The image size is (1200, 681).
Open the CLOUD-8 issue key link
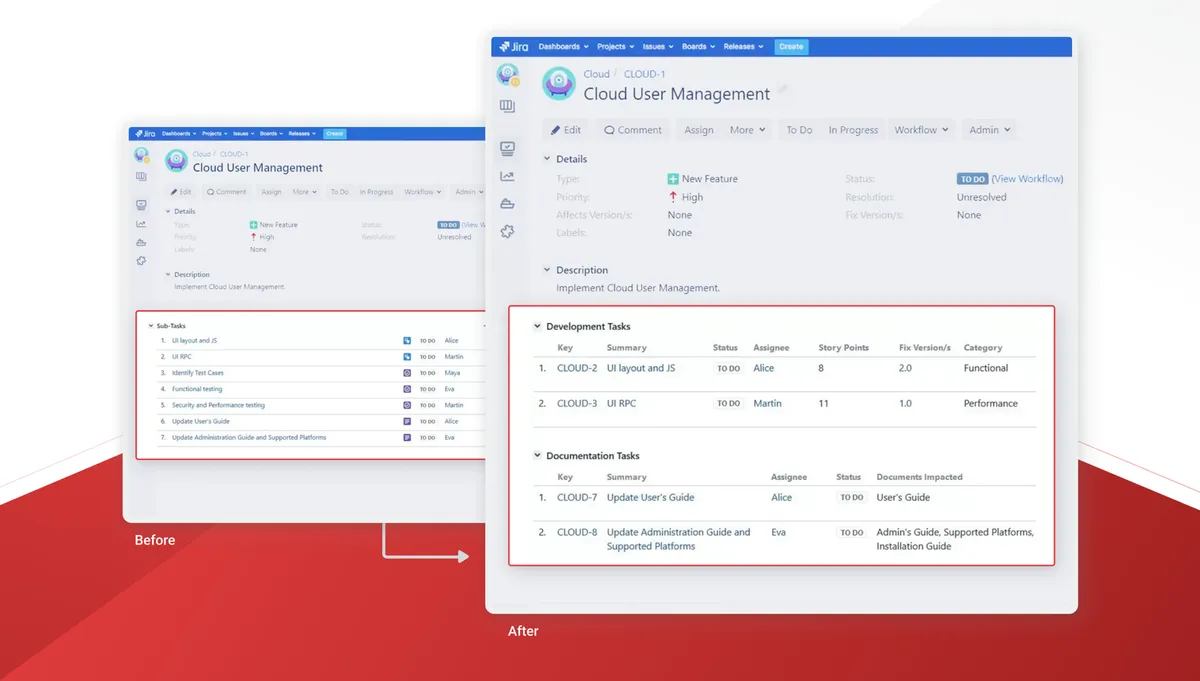(577, 532)
